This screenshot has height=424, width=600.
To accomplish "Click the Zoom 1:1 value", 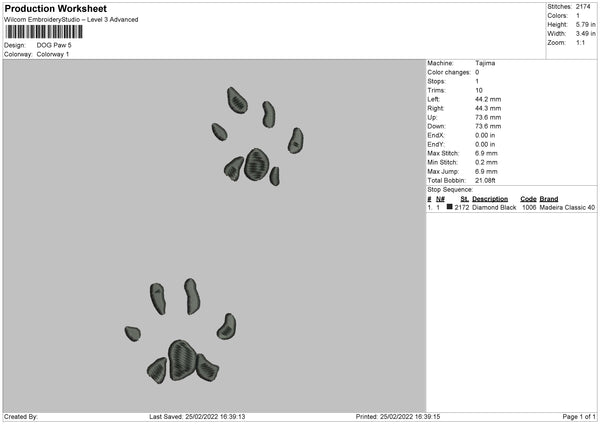I will pos(580,42).
